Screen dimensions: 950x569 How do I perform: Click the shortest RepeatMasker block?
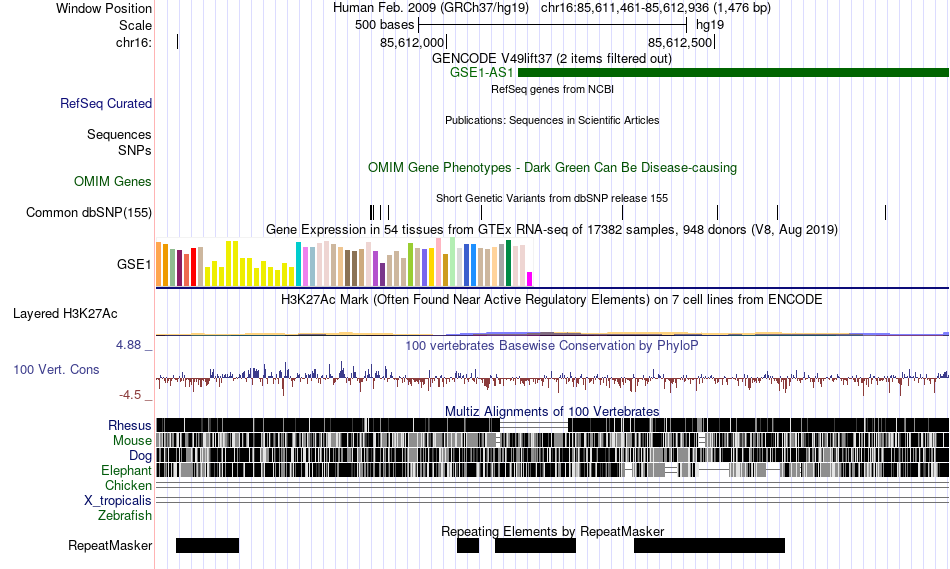click(x=468, y=545)
